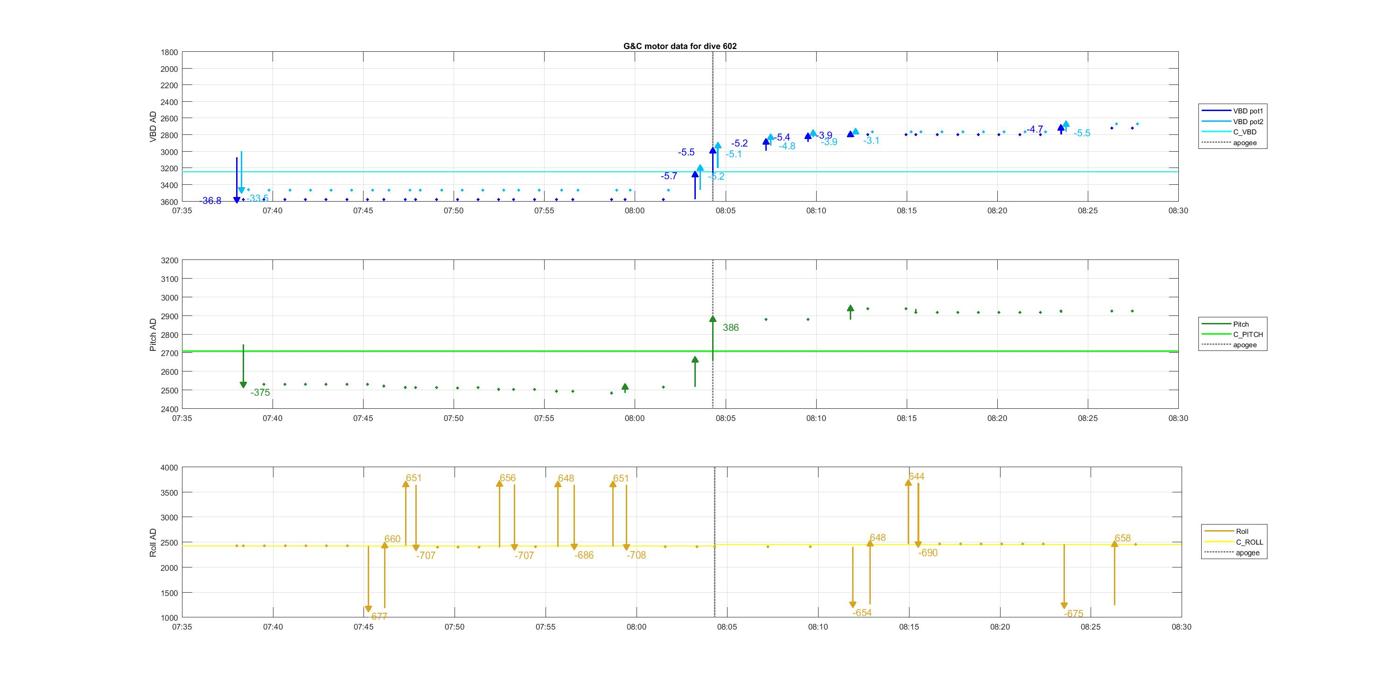Click the "3100" tick on Pitch axis

(169, 279)
